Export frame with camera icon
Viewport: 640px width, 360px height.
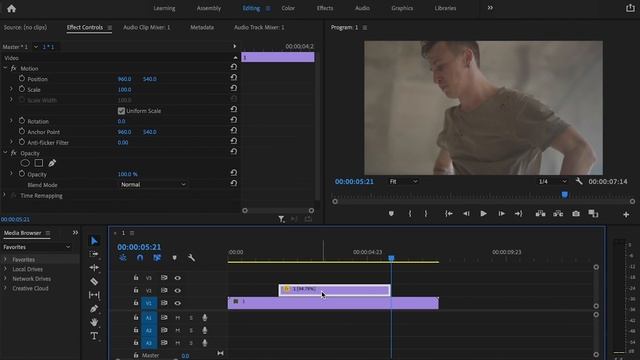(x=576, y=213)
